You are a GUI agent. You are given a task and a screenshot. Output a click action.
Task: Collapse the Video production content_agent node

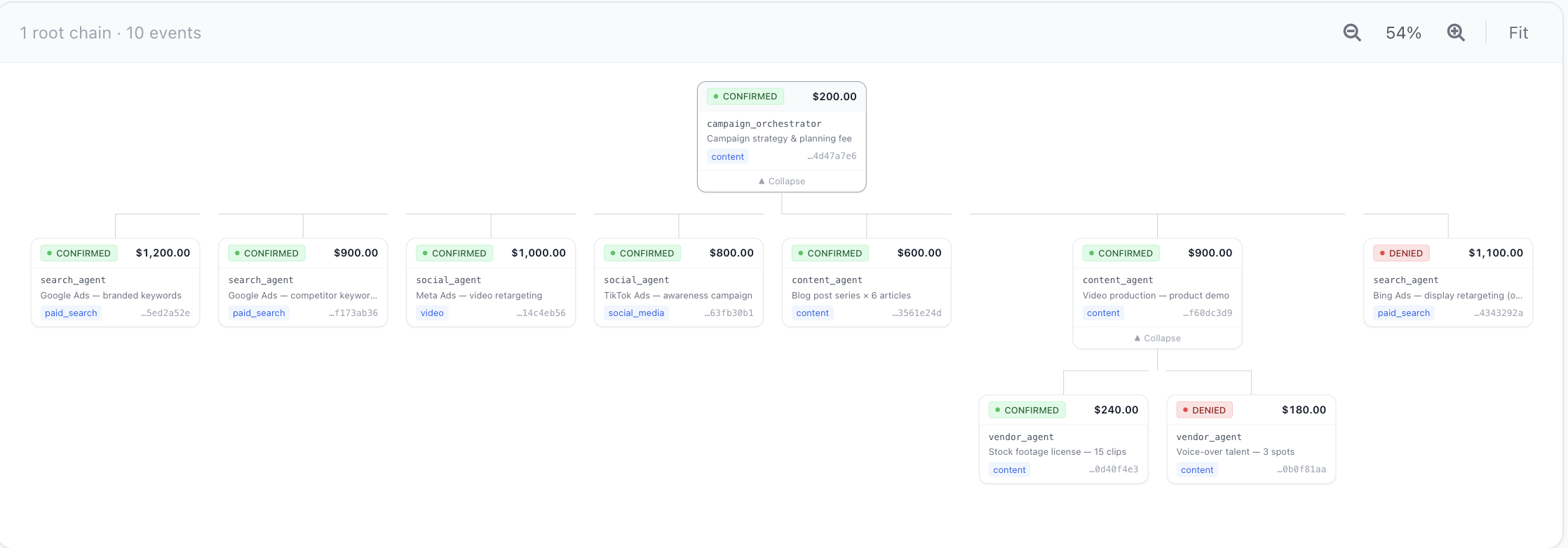point(1157,338)
